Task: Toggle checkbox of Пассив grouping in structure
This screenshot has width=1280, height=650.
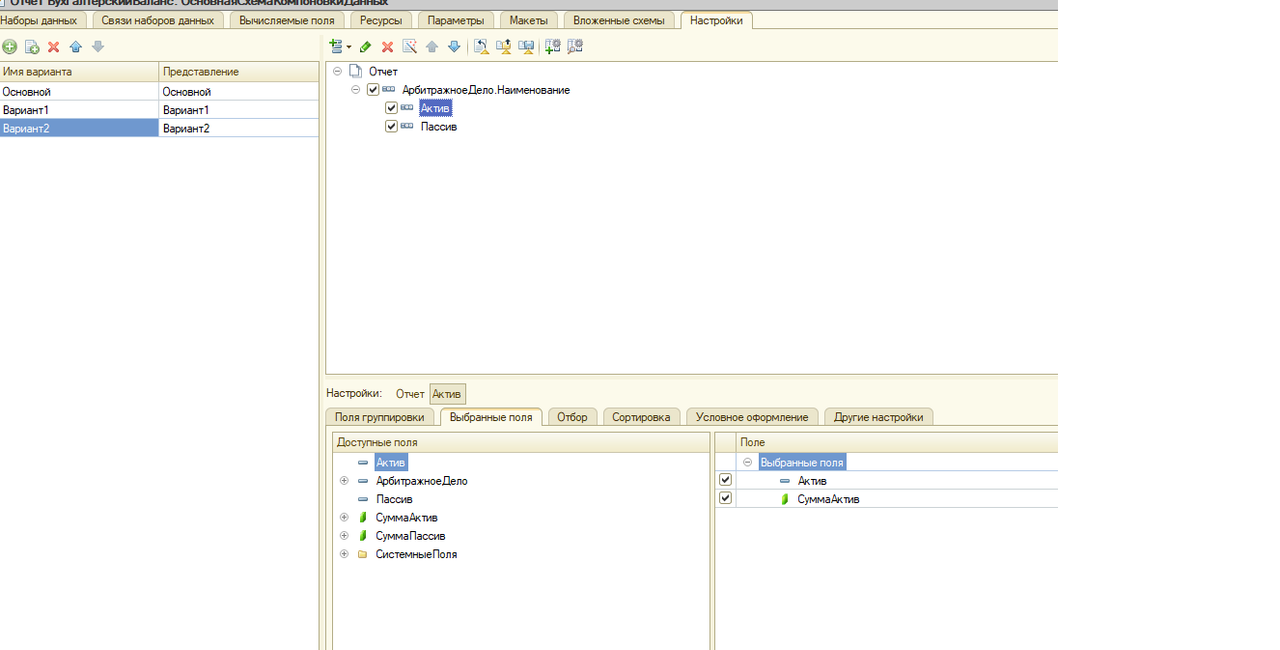Action: point(392,127)
